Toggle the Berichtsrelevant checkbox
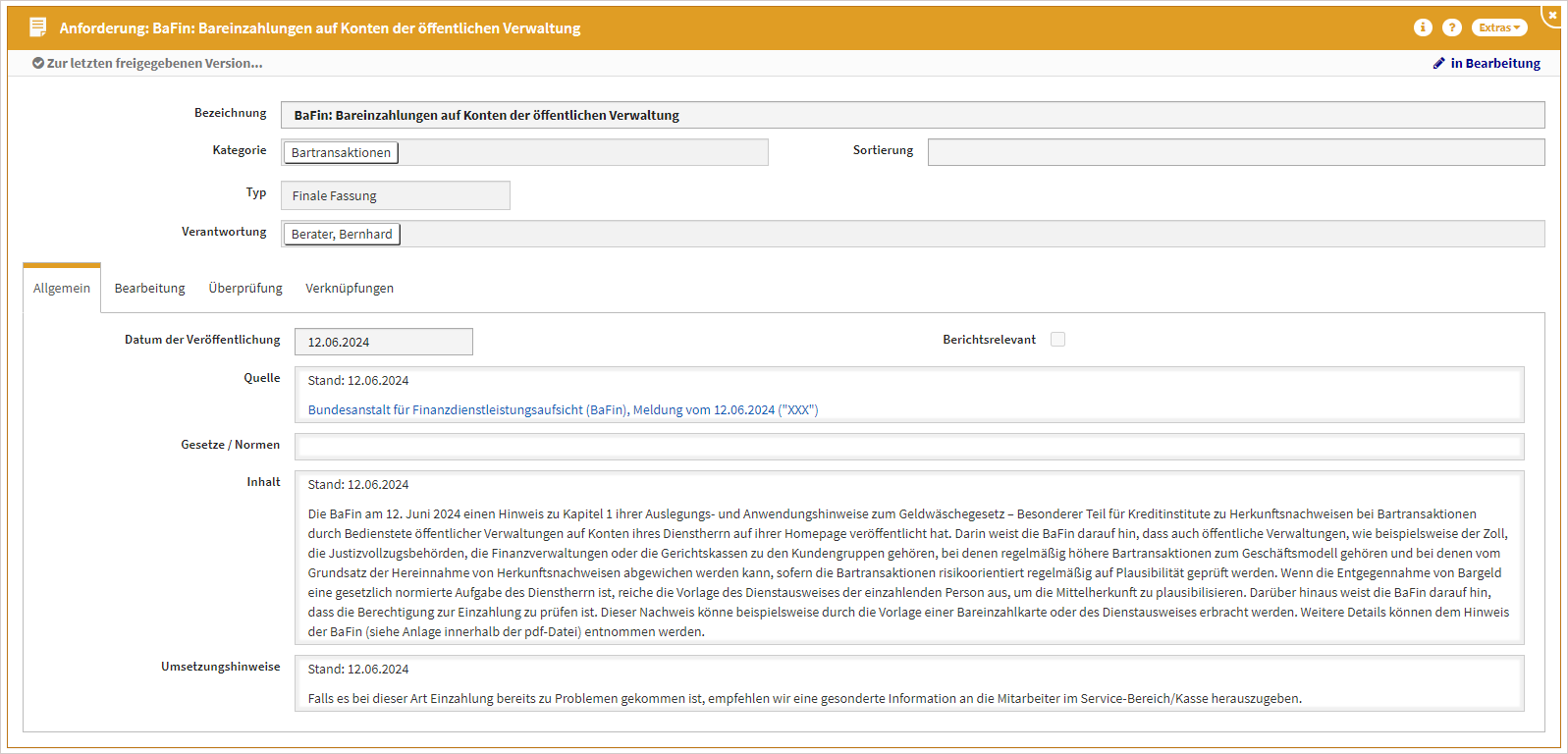The image size is (1568, 754). pos(1057,340)
